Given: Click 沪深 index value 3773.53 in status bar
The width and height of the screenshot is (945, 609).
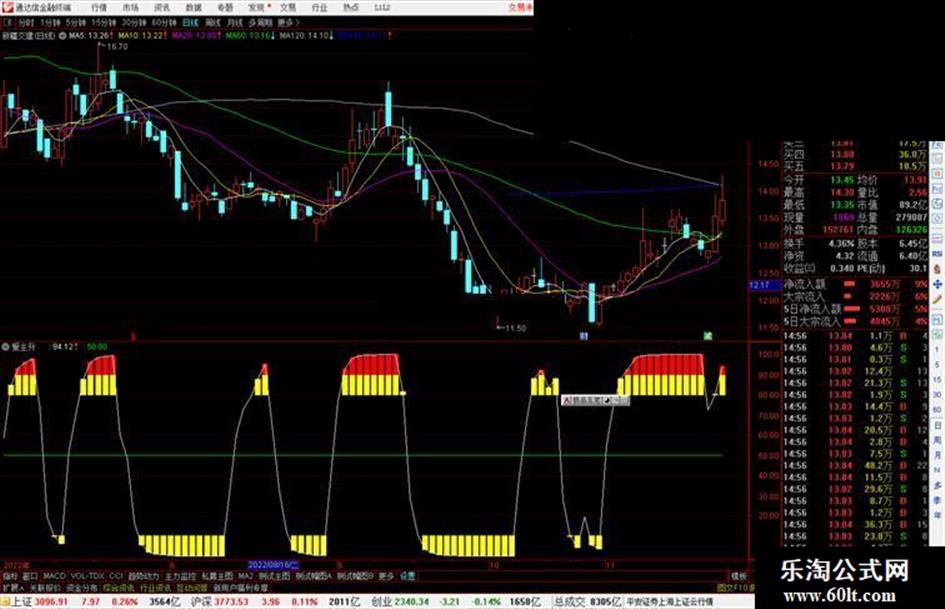Looking at the screenshot, I should [x=233, y=602].
